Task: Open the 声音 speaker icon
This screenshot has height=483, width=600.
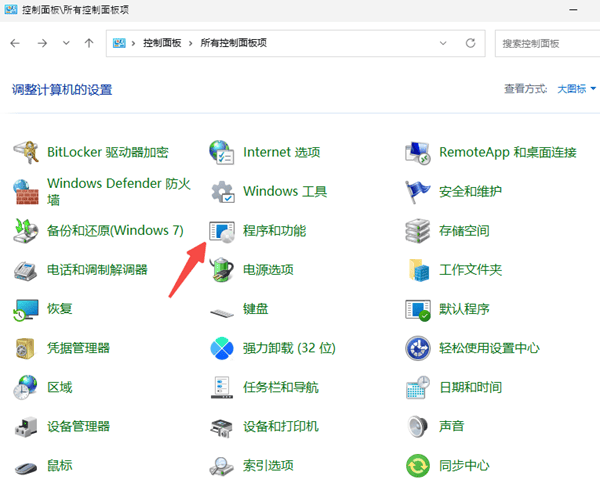Action: (417, 426)
